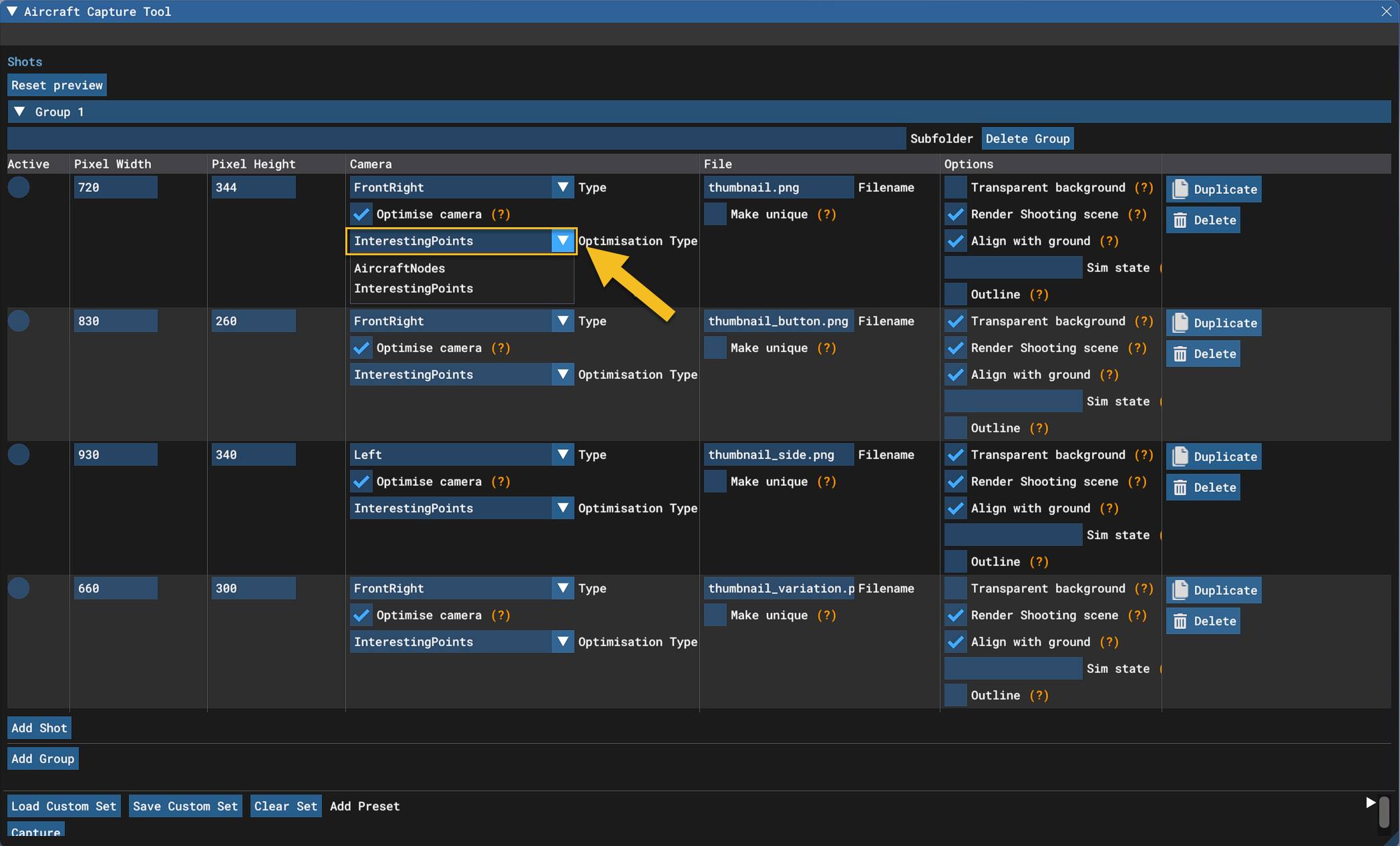Duplicate the thumbnail_button.png shot
Image resolution: width=1400 pixels, height=846 pixels.
tap(1214, 323)
